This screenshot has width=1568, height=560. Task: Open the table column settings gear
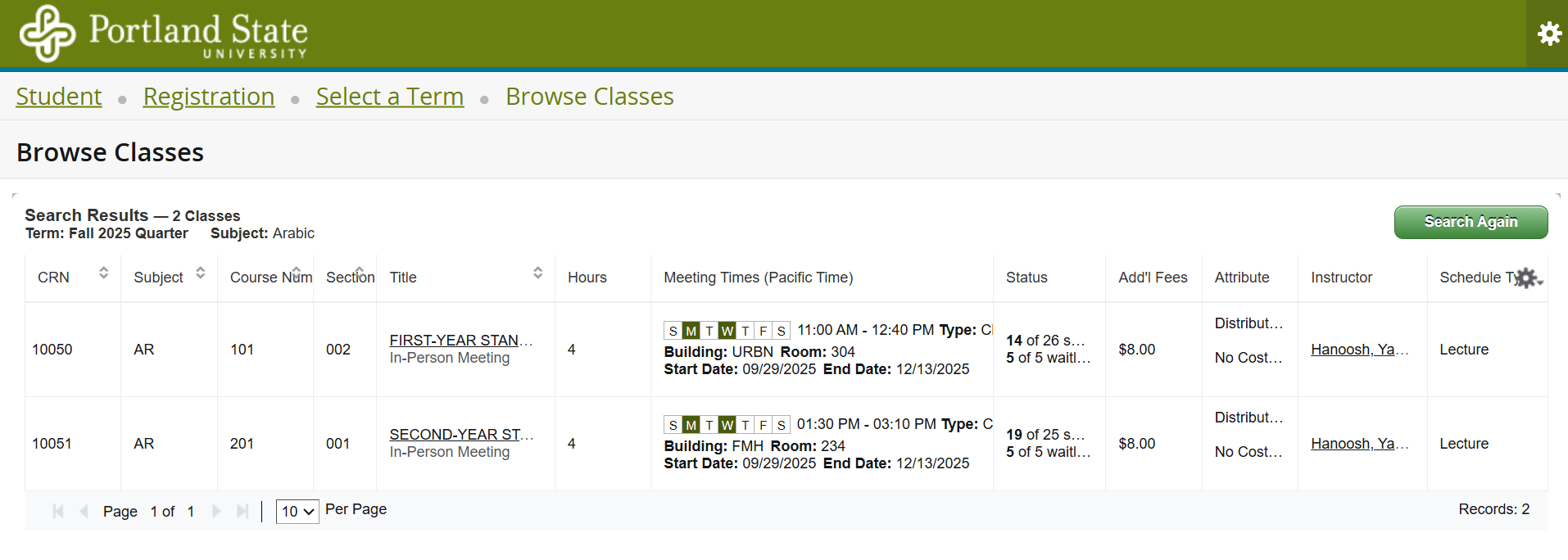click(x=1527, y=278)
